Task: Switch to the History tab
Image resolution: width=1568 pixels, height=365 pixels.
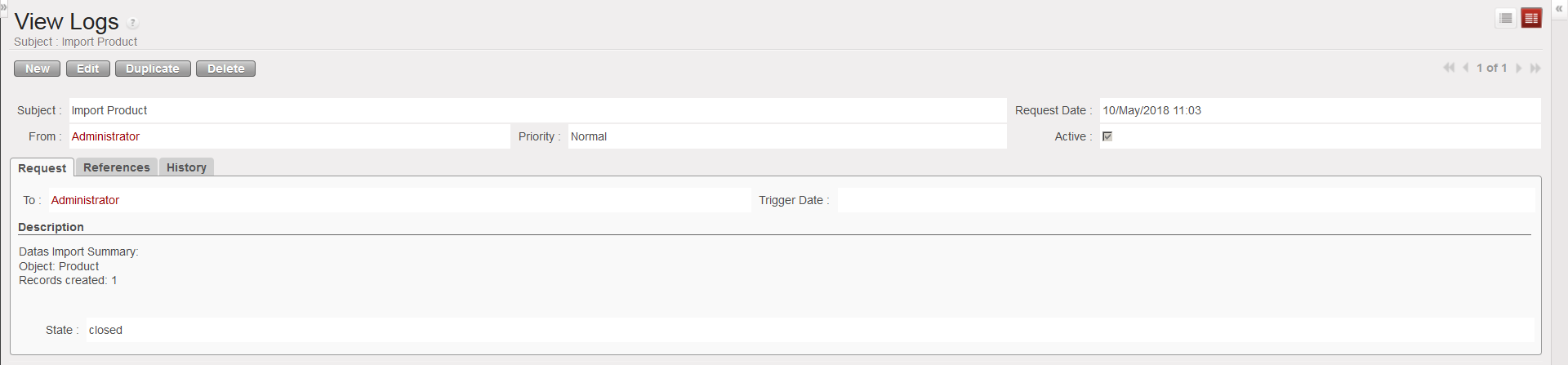Action: [186, 167]
